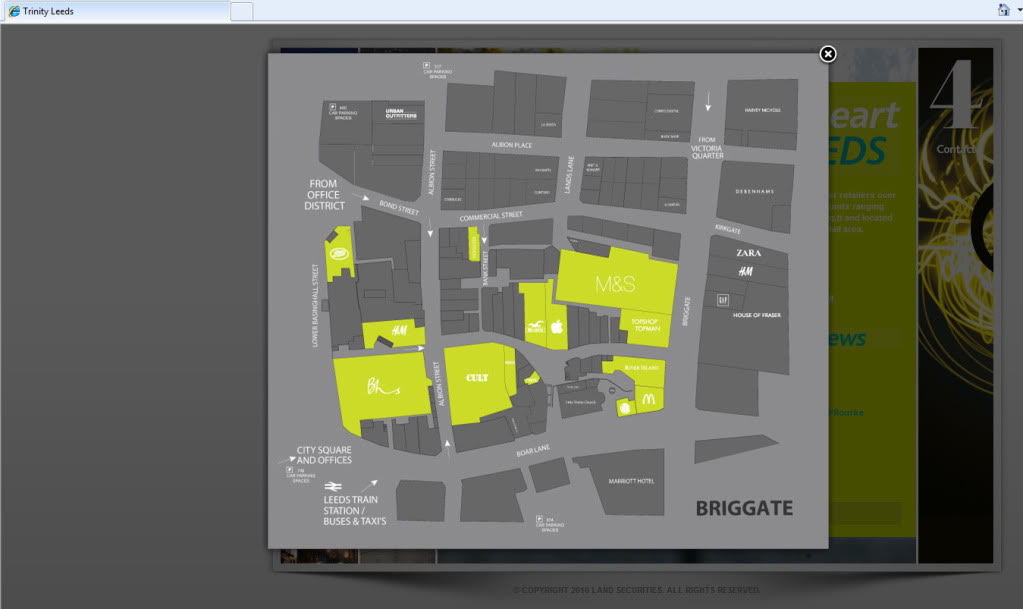
Task: Click the McDonald's golden arches logo
Action: click(648, 398)
